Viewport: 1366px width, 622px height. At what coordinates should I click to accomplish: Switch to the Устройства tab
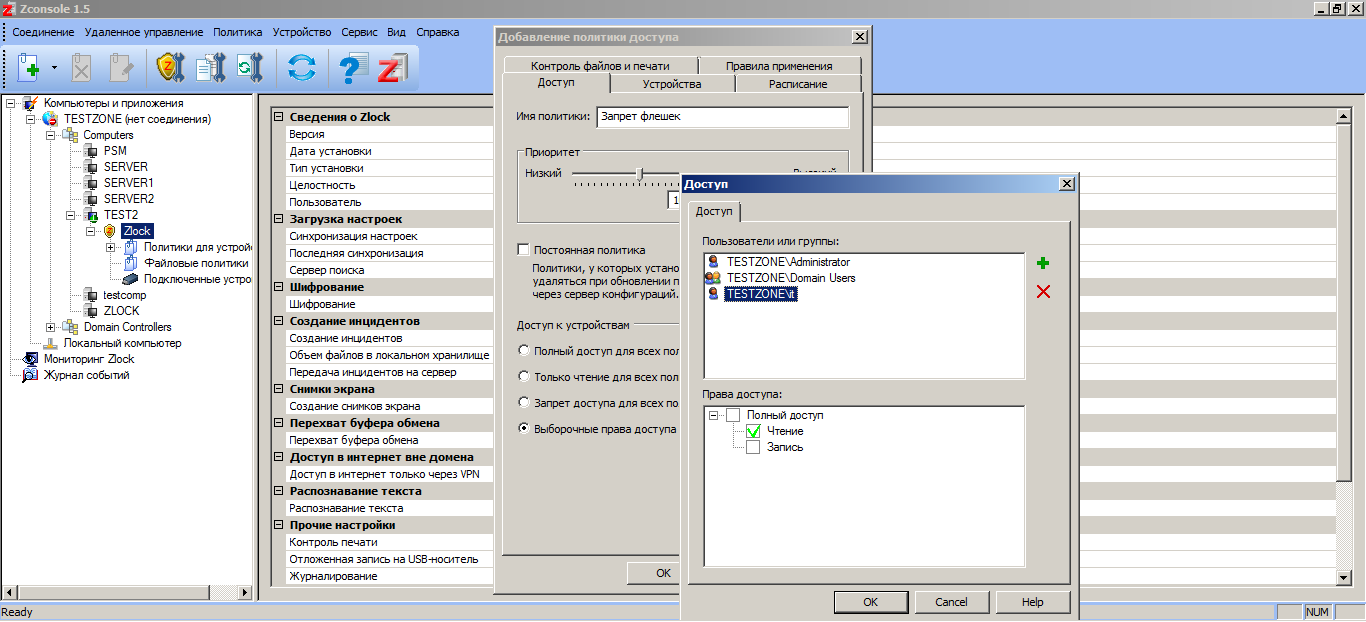point(672,84)
